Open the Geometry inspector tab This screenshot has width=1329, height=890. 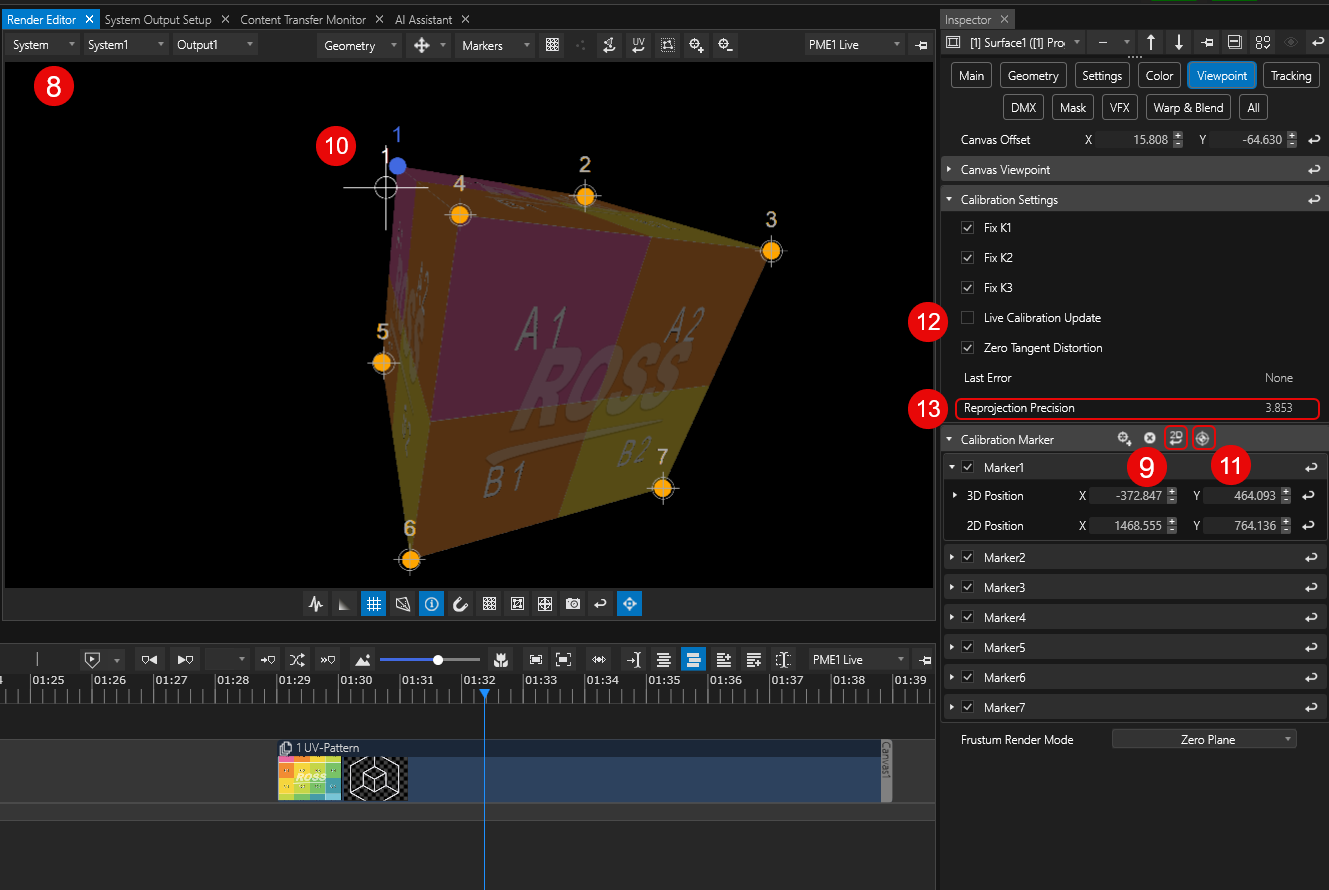pos(1033,76)
